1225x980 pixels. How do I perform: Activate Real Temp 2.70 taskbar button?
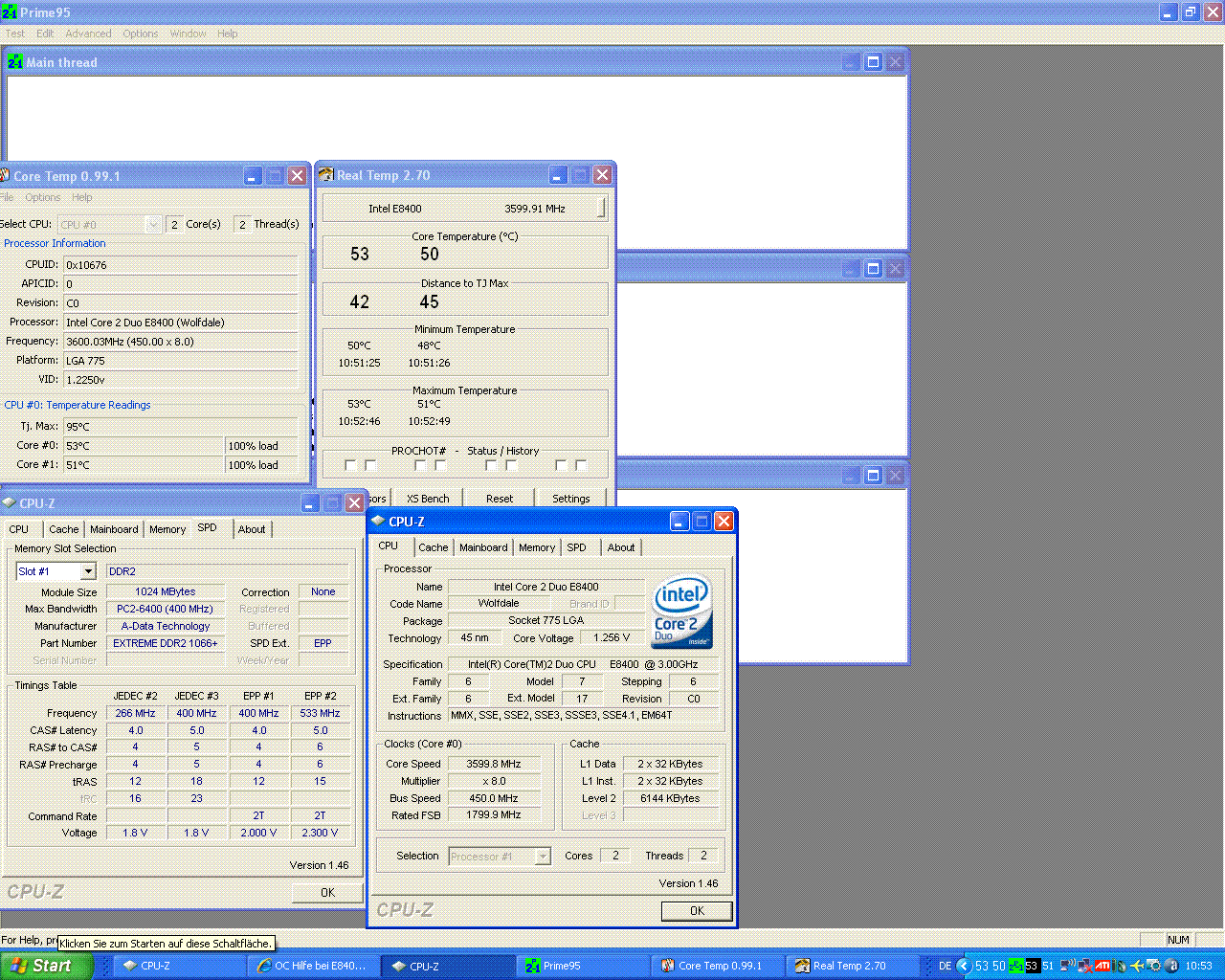pos(852,966)
